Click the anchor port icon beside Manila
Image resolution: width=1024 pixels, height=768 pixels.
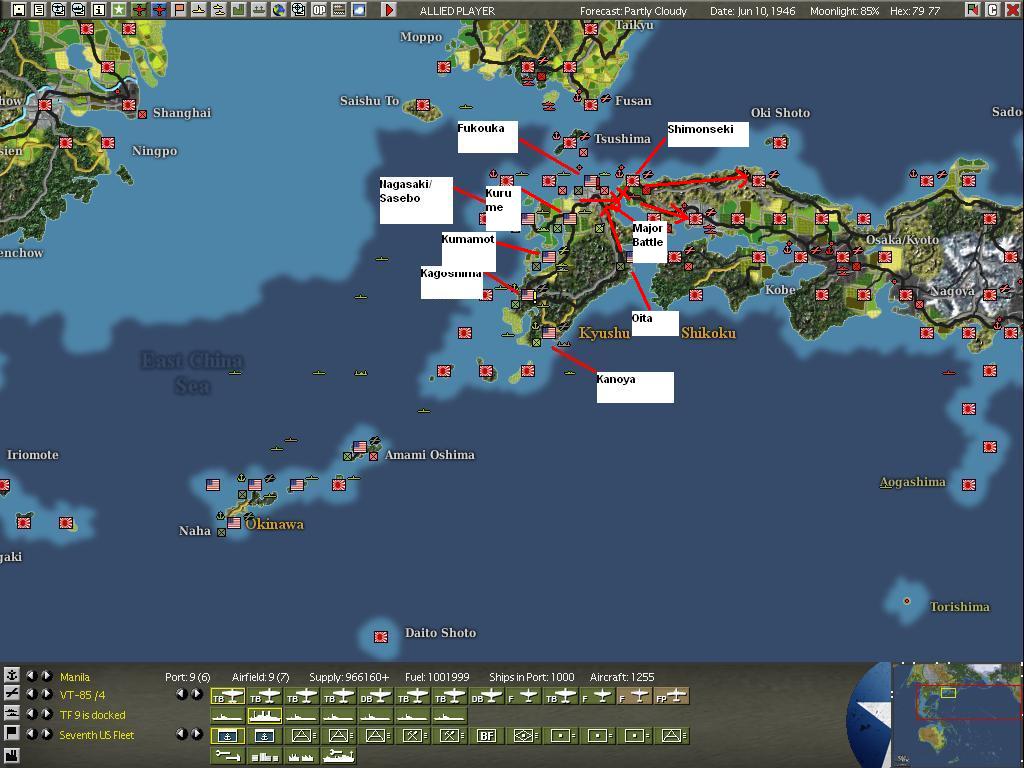[11, 675]
